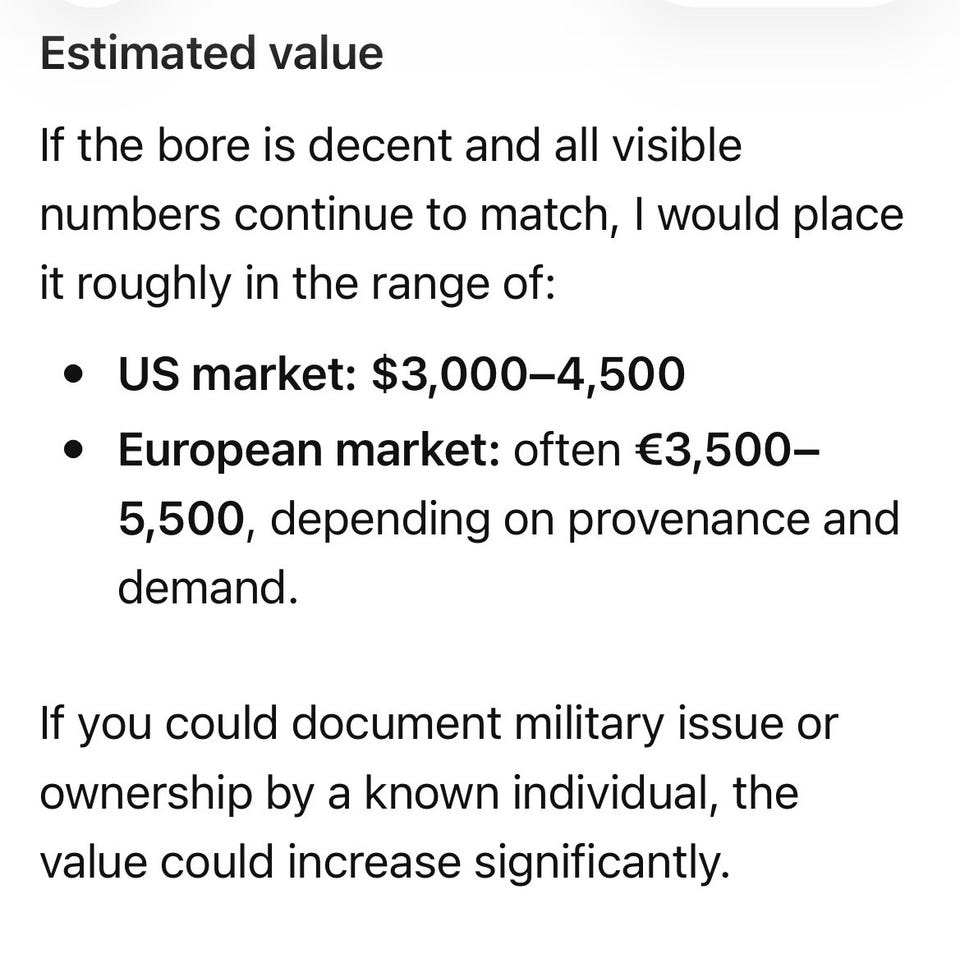This screenshot has width=960, height=963.
Task: Click the phrase "all visible" in first line
Action: [648, 146]
